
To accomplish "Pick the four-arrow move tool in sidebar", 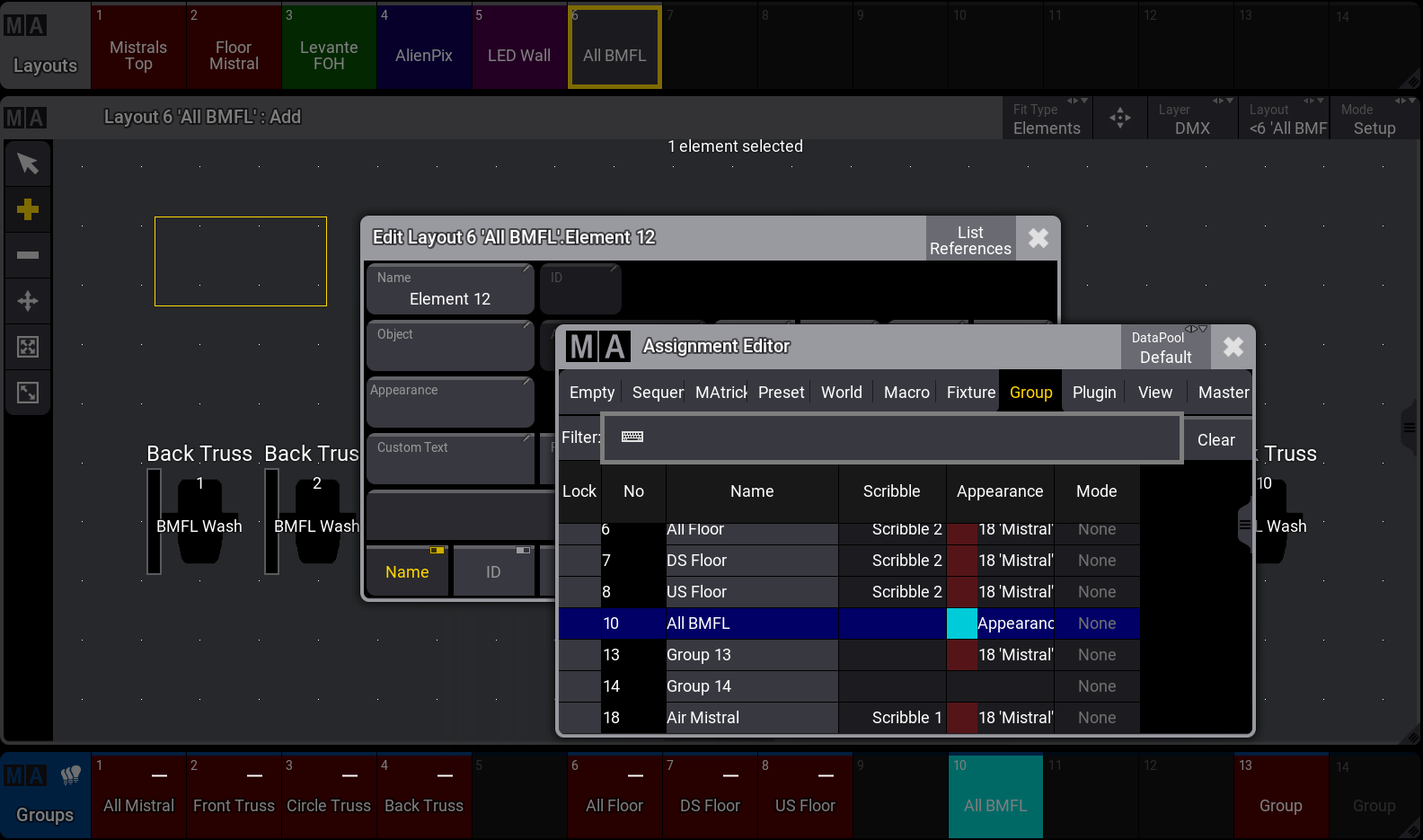I will [x=28, y=301].
